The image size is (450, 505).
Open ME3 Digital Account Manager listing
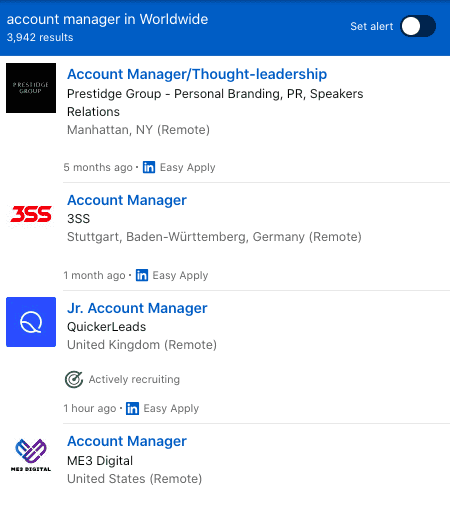pyautogui.click(x=127, y=441)
